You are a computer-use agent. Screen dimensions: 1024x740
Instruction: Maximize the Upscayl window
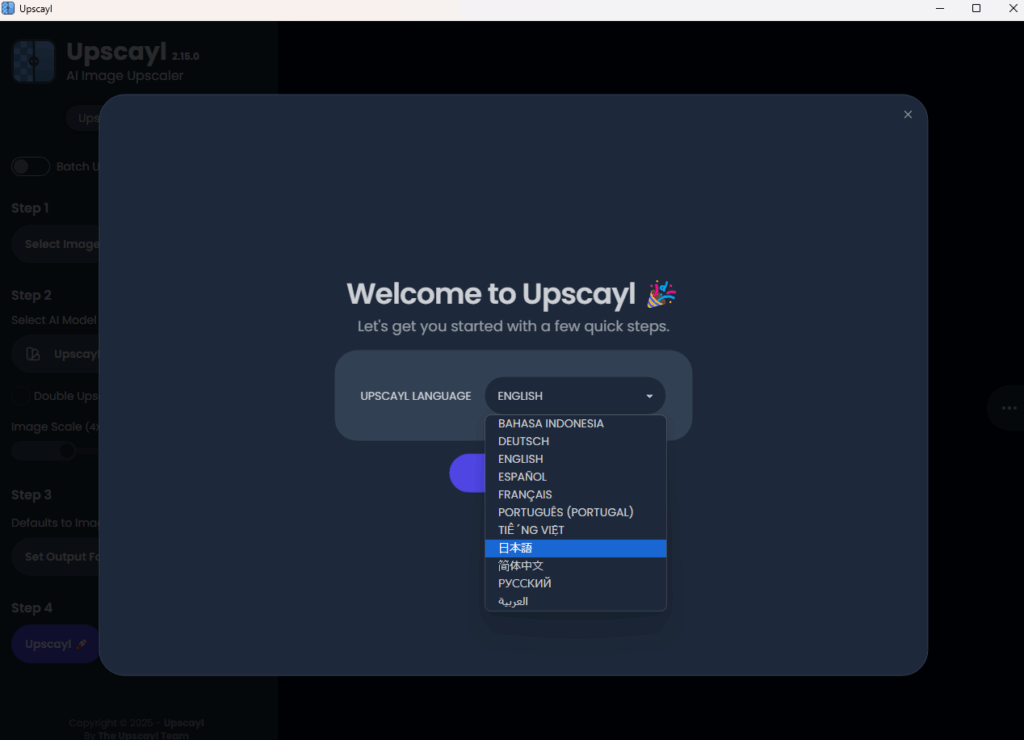(976, 9)
